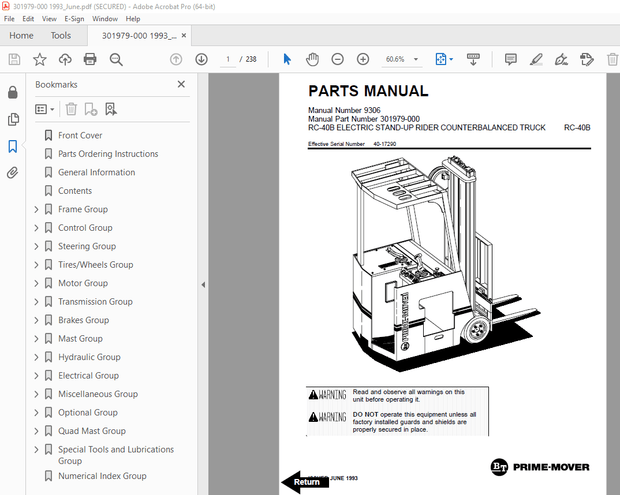Open the Find text magnifier tool
620x495 pixels.
(116, 59)
